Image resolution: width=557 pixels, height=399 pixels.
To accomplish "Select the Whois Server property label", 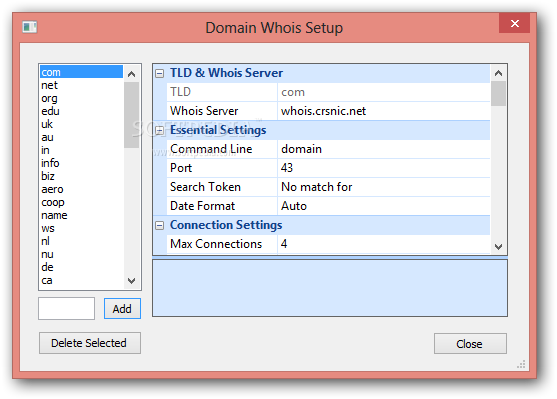I will [222, 111].
